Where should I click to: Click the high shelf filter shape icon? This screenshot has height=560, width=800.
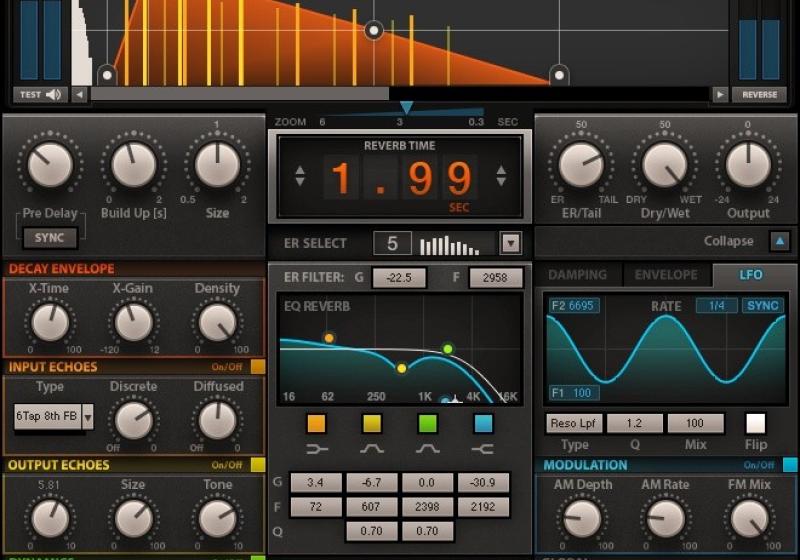(x=483, y=449)
